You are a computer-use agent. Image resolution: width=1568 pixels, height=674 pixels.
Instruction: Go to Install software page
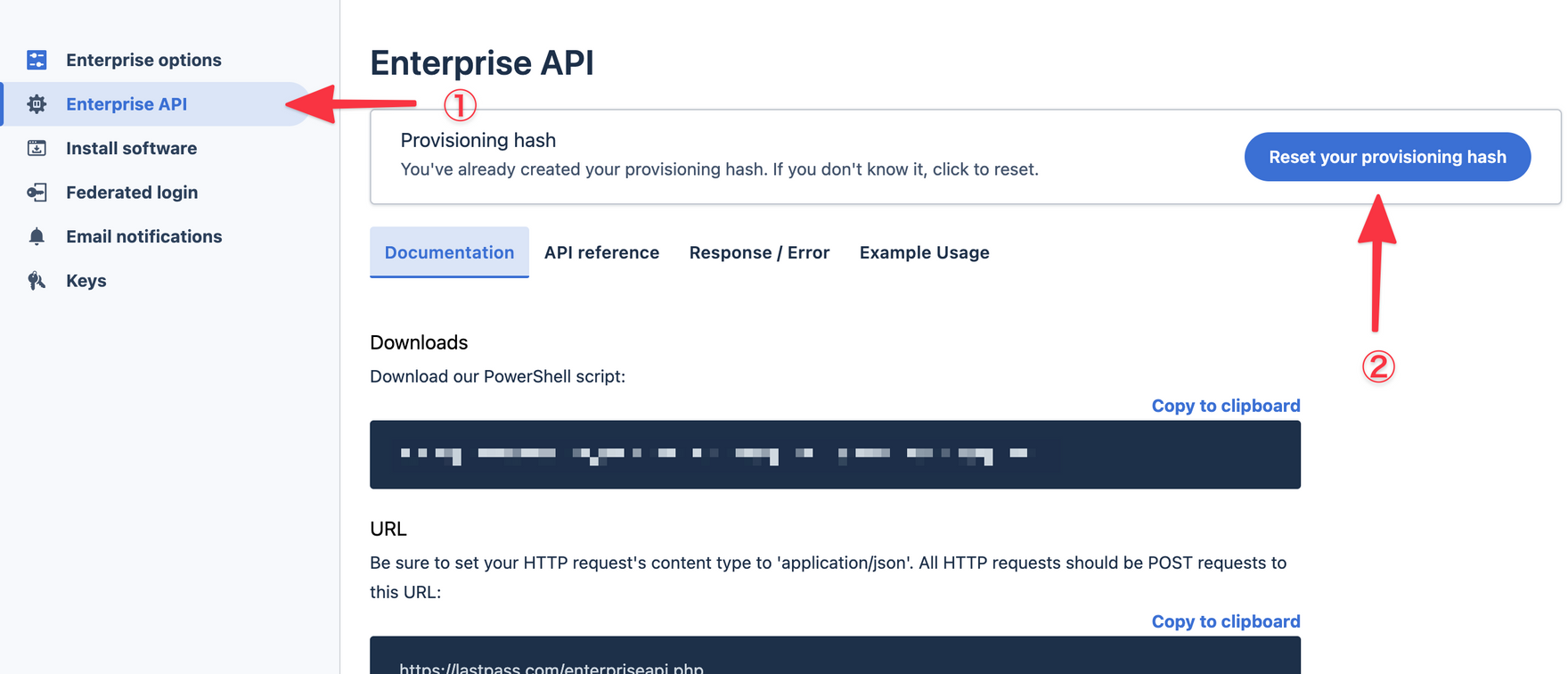pos(131,148)
